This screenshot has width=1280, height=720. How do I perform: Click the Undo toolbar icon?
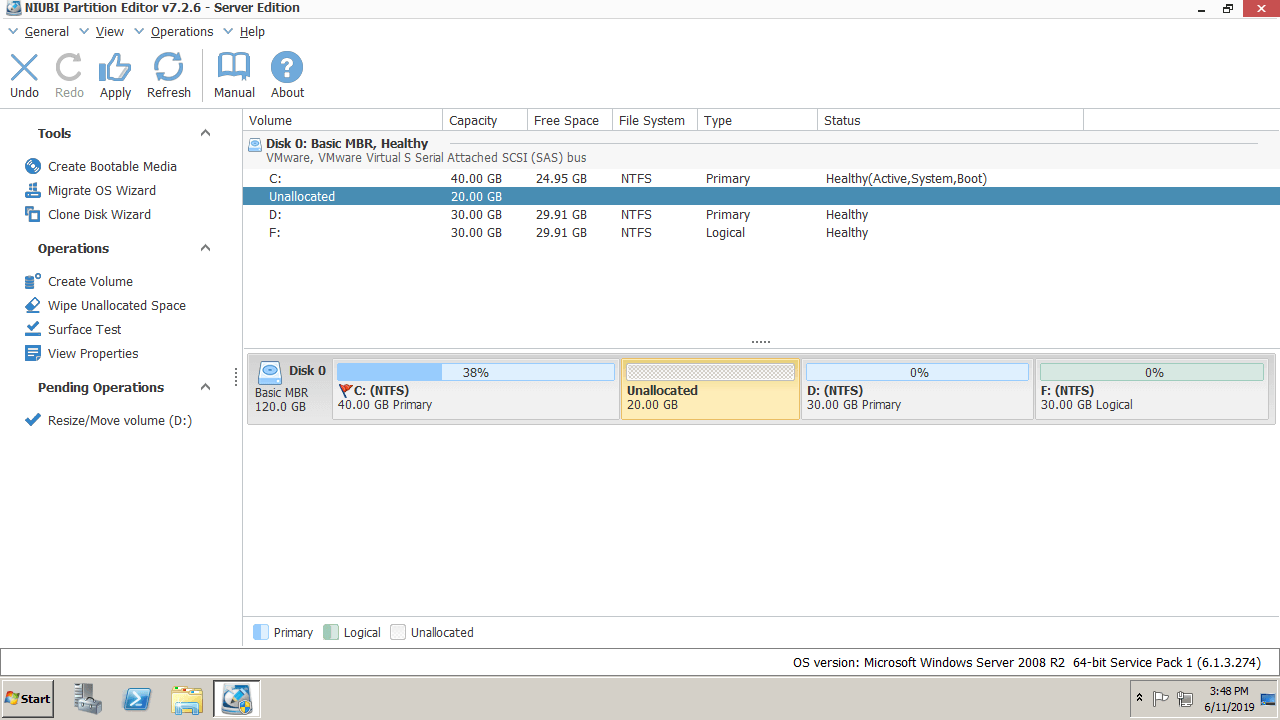coord(24,76)
